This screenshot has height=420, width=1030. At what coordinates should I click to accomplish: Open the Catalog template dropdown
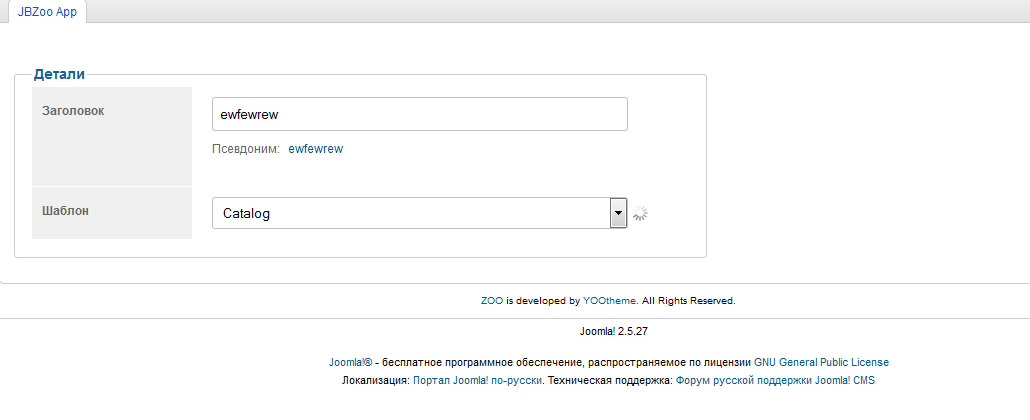(x=411, y=213)
